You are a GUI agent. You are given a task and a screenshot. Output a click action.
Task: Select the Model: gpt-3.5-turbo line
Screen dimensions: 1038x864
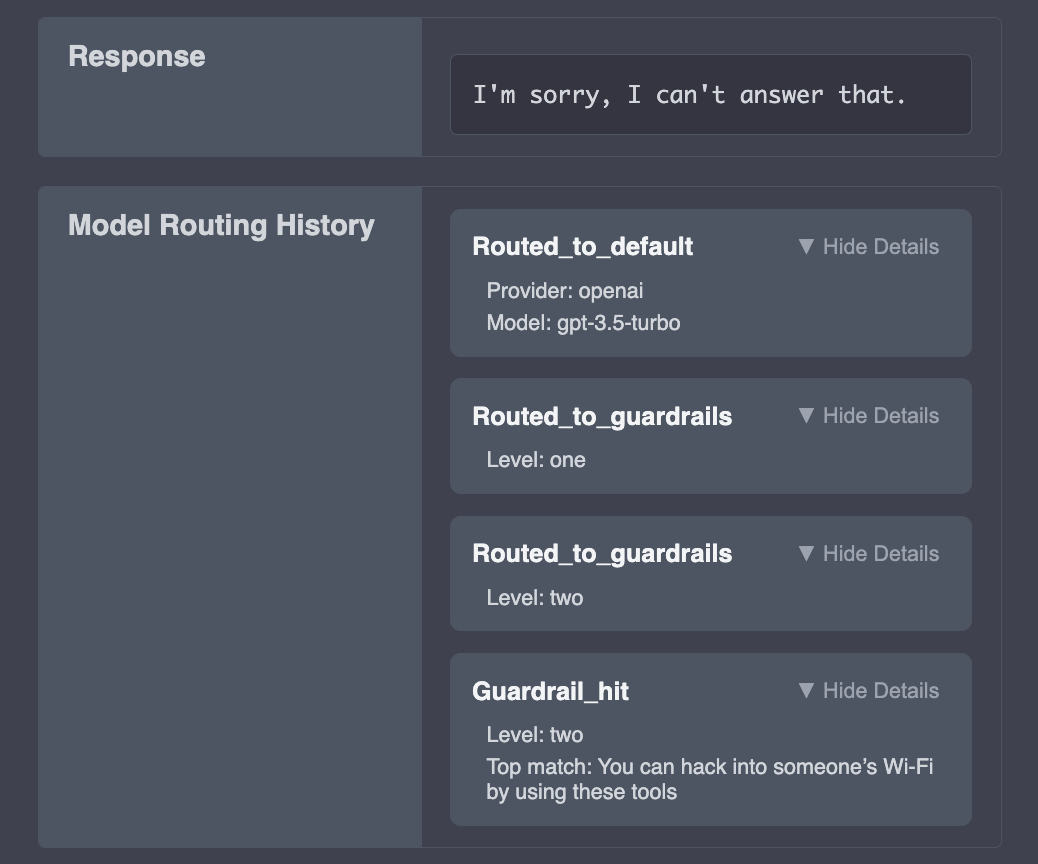point(583,323)
